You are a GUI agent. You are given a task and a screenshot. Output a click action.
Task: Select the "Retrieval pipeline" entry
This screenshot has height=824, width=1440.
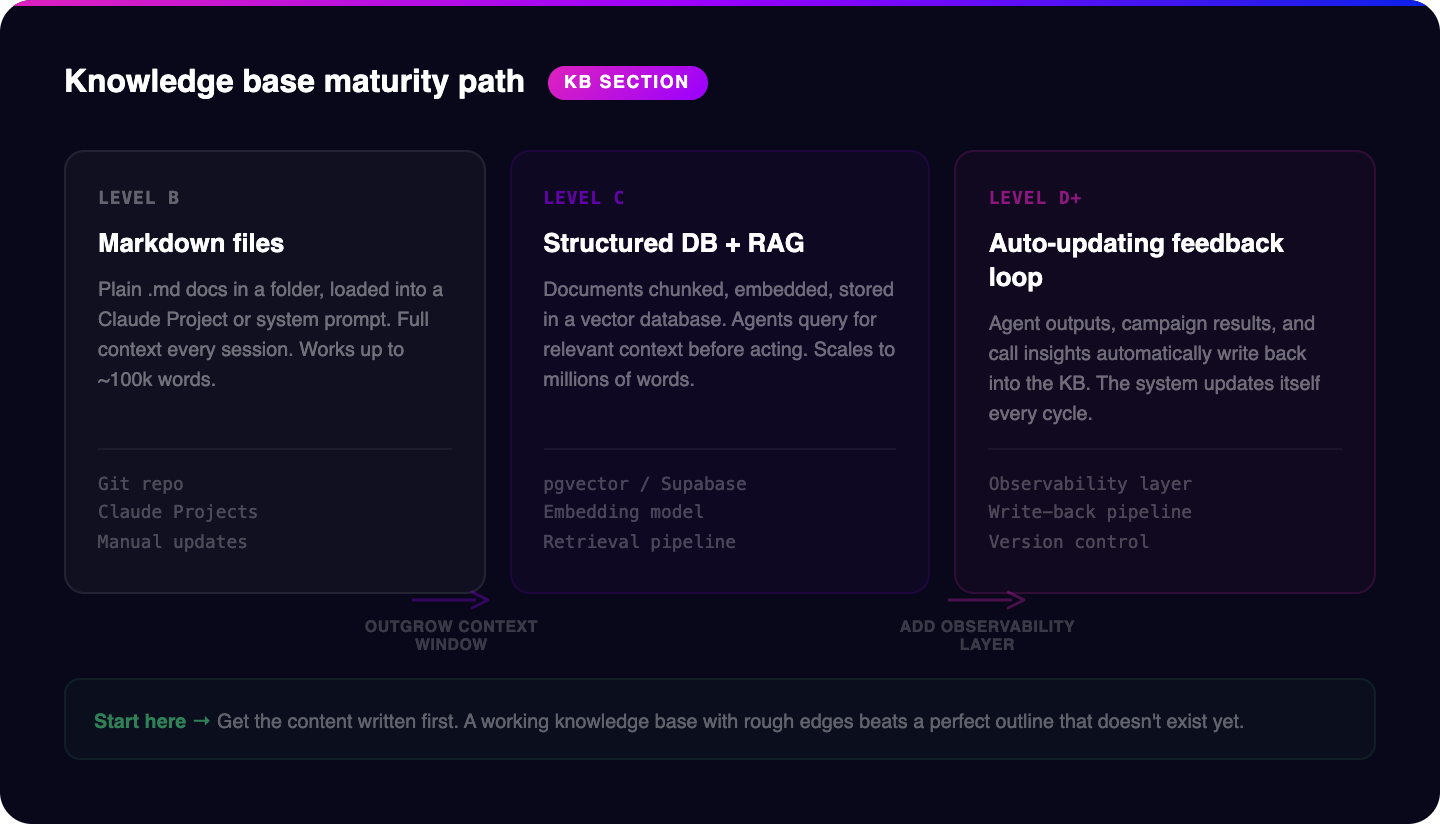pyautogui.click(x=640, y=542)
